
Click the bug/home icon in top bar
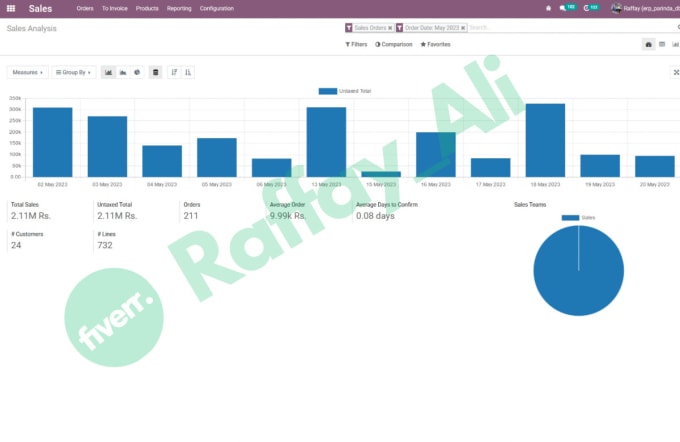pyautogui.click(x=548, y=8)
